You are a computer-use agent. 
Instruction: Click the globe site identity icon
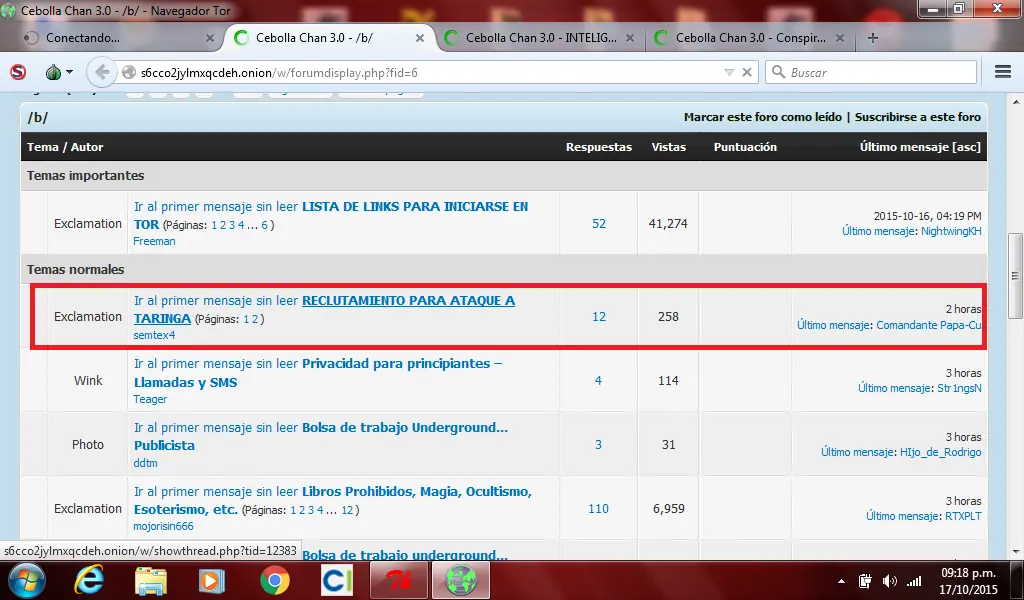[x=129, y=72]
